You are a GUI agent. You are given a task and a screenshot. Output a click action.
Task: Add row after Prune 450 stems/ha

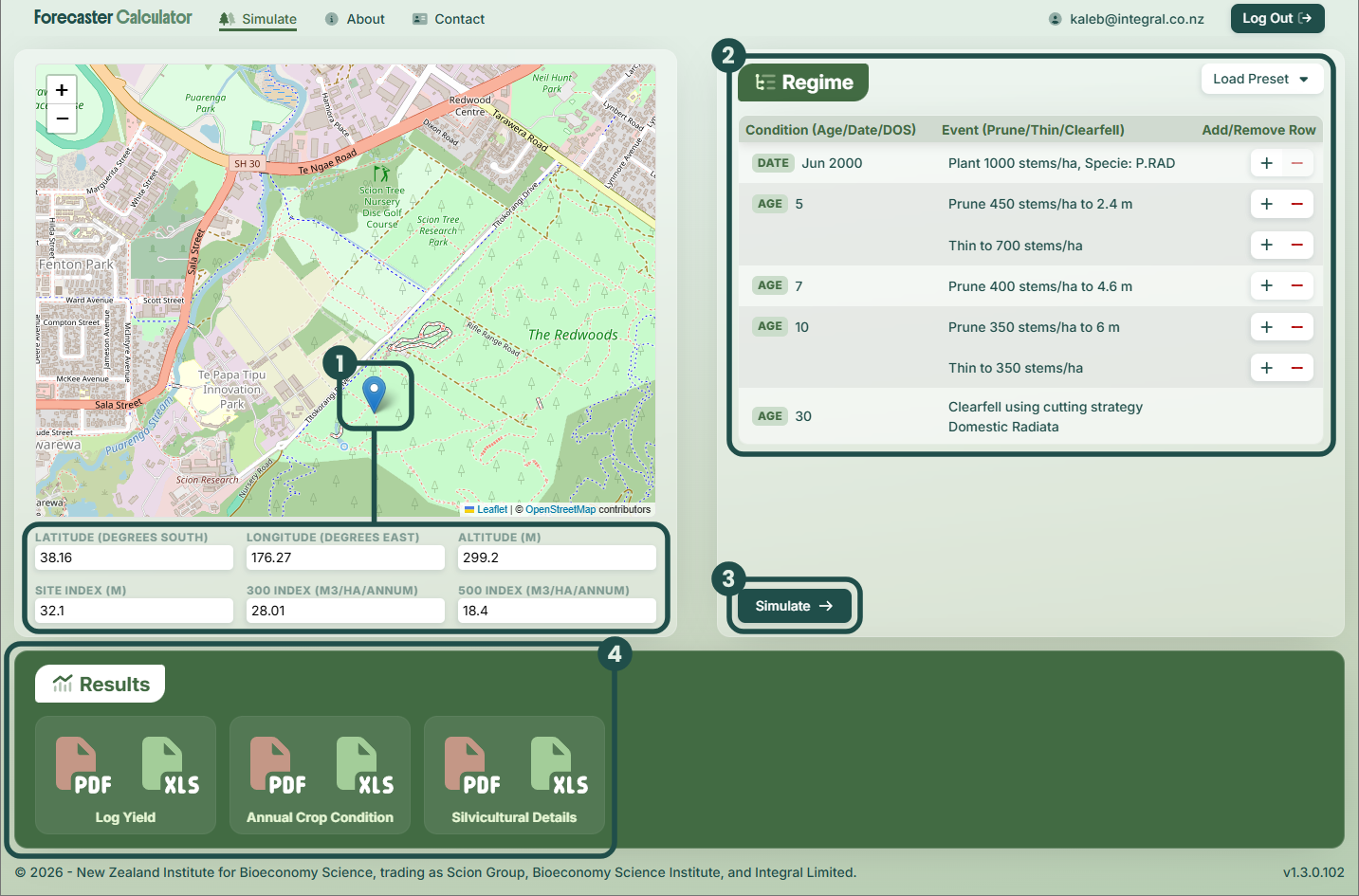pyautogui.click(x=1266, y=204)
